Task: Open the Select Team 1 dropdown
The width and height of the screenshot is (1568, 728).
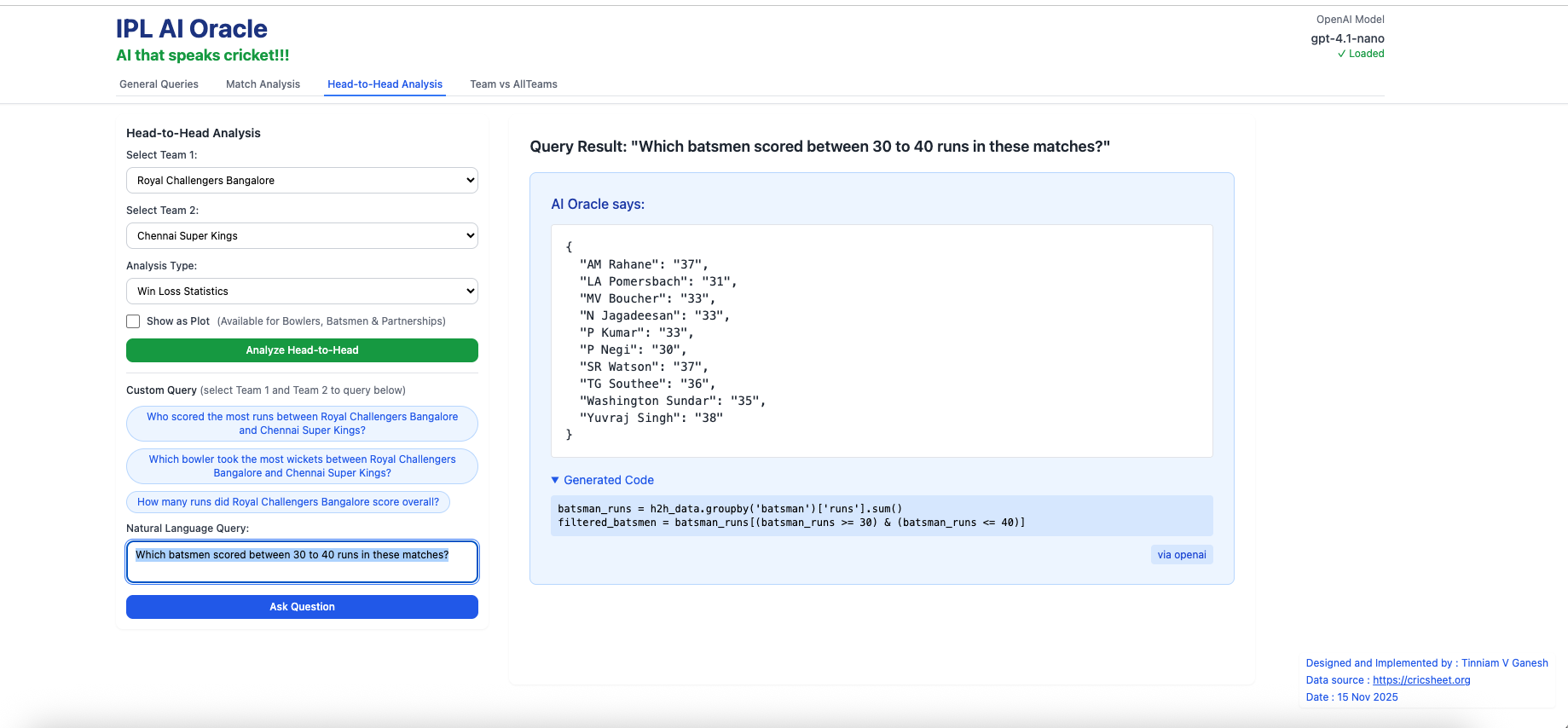Action: [302, 181]
